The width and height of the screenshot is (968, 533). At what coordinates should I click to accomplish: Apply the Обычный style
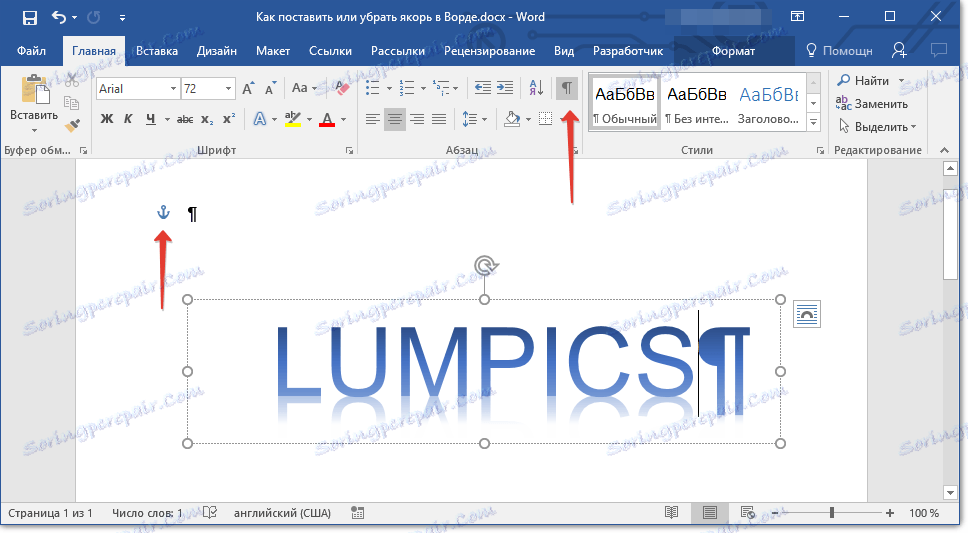[625, 104]
